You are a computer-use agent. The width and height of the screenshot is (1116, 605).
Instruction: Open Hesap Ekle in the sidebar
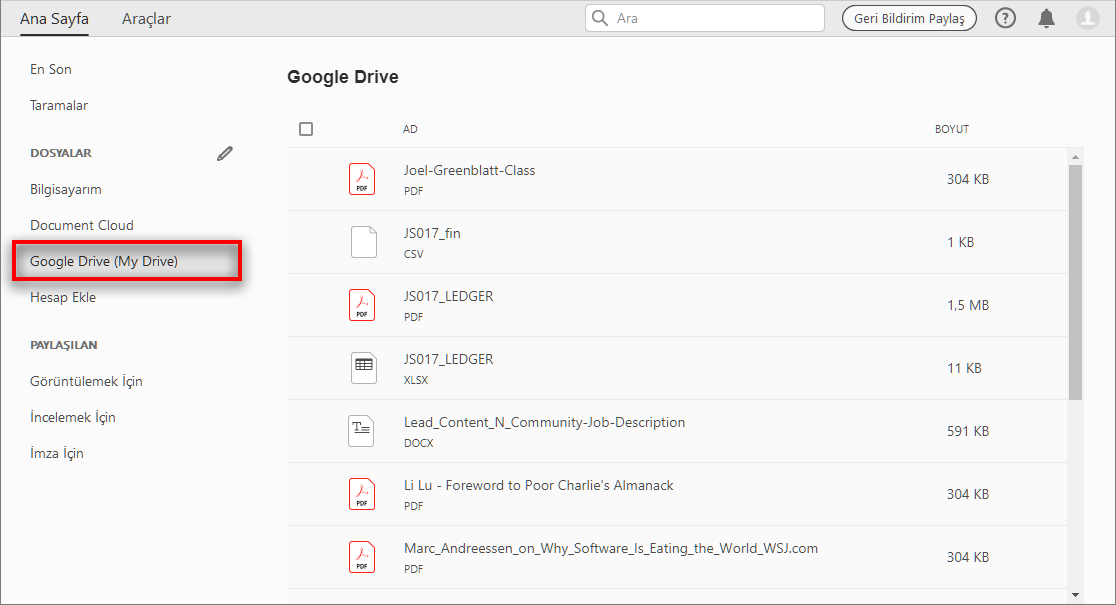[63, 297]
